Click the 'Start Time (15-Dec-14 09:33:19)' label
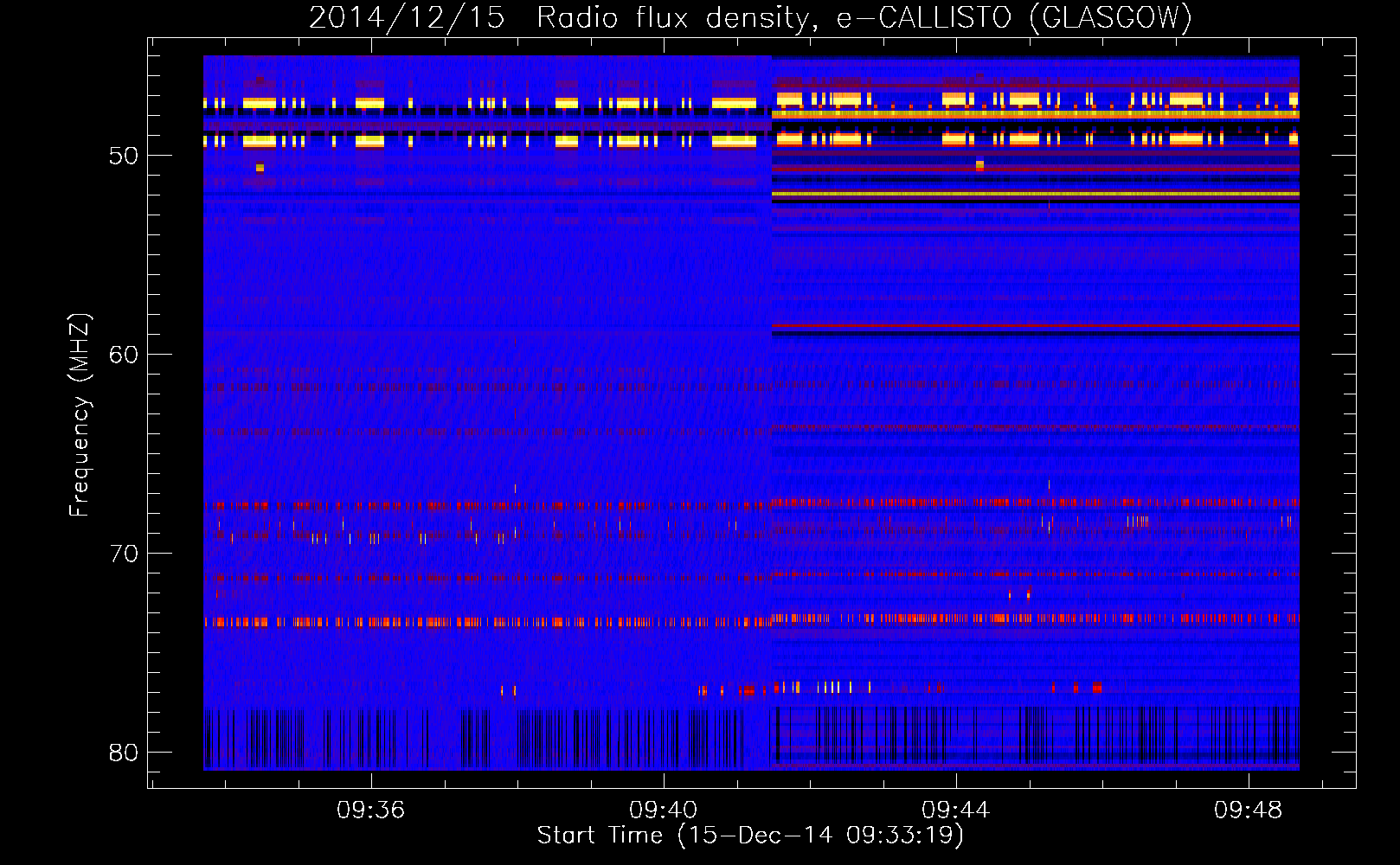Screen dimensions: 1400x865 [750, 836]
